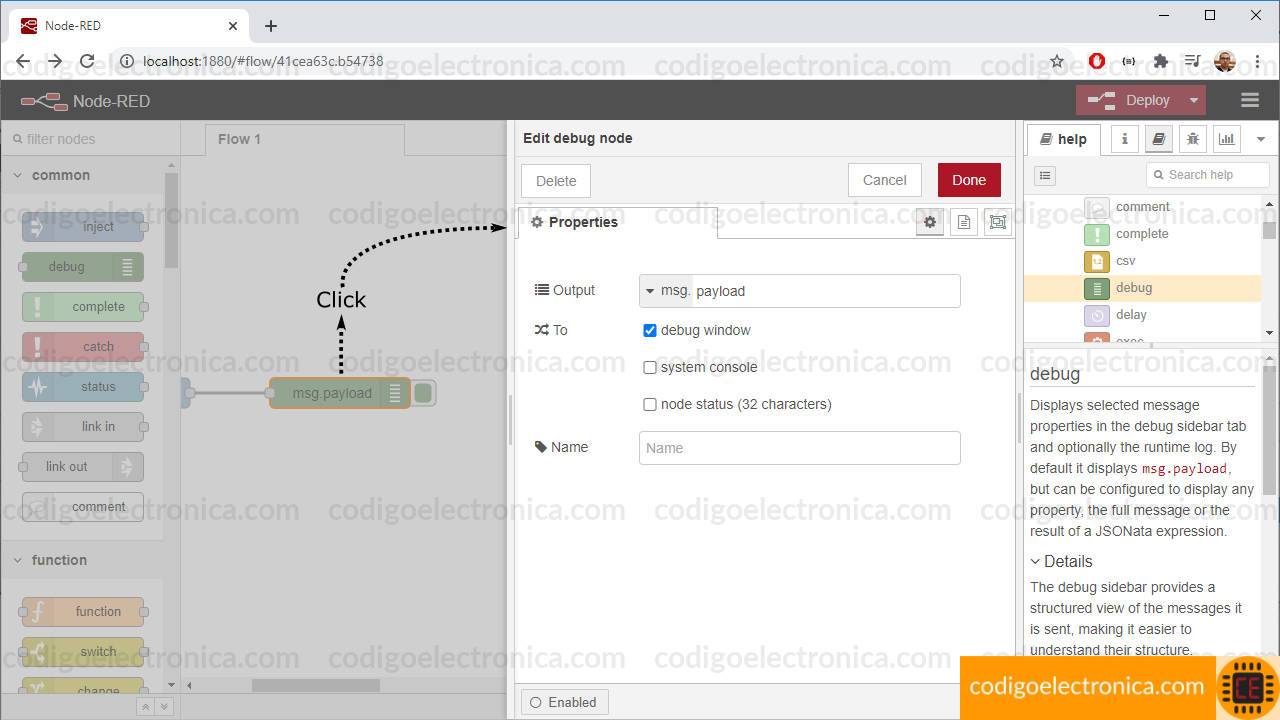
Task: Open a new browser tab
Action: 271,26
